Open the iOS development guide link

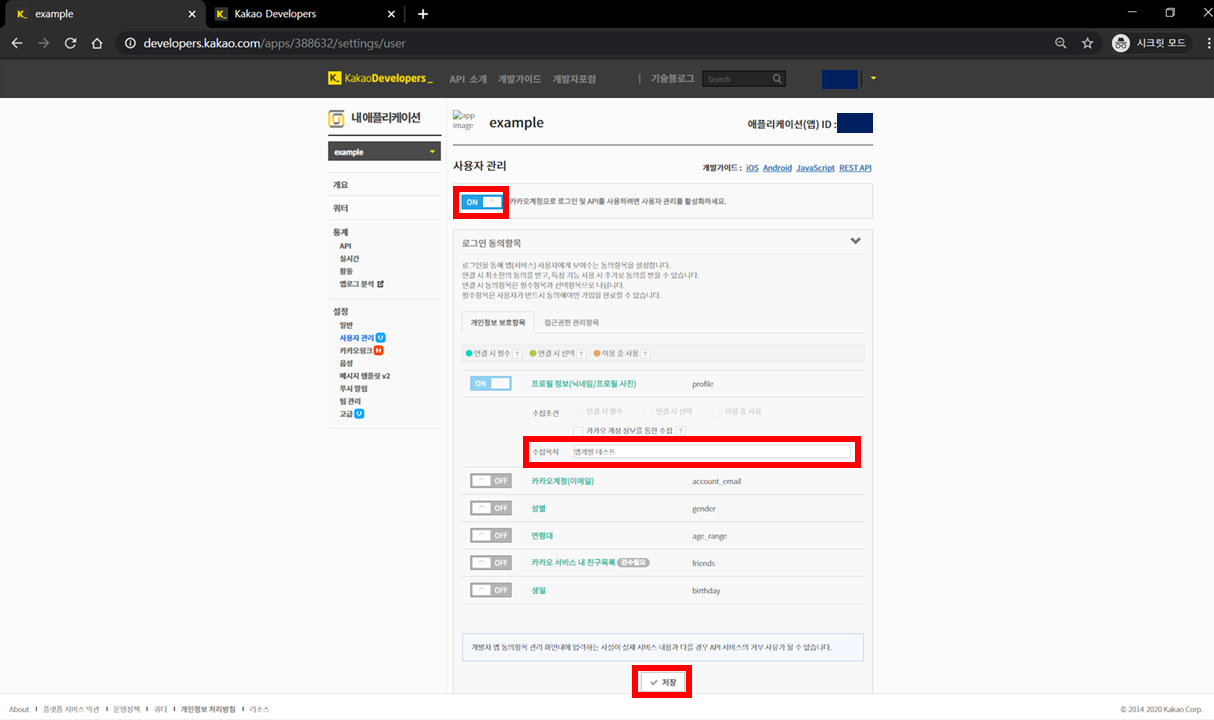pos(752,168)
